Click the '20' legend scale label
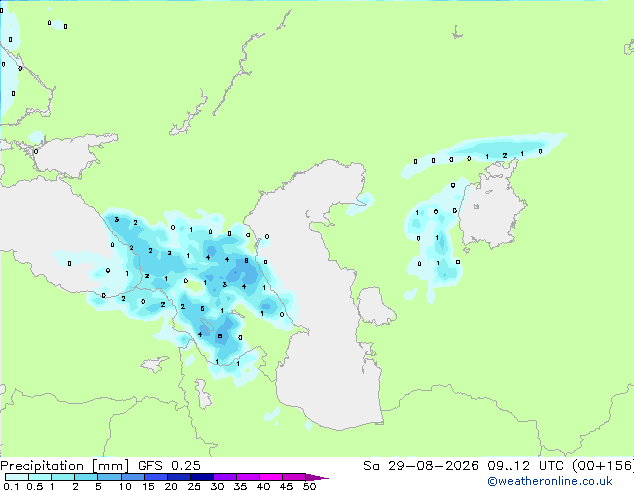The image size is (634, 490). 171,486
